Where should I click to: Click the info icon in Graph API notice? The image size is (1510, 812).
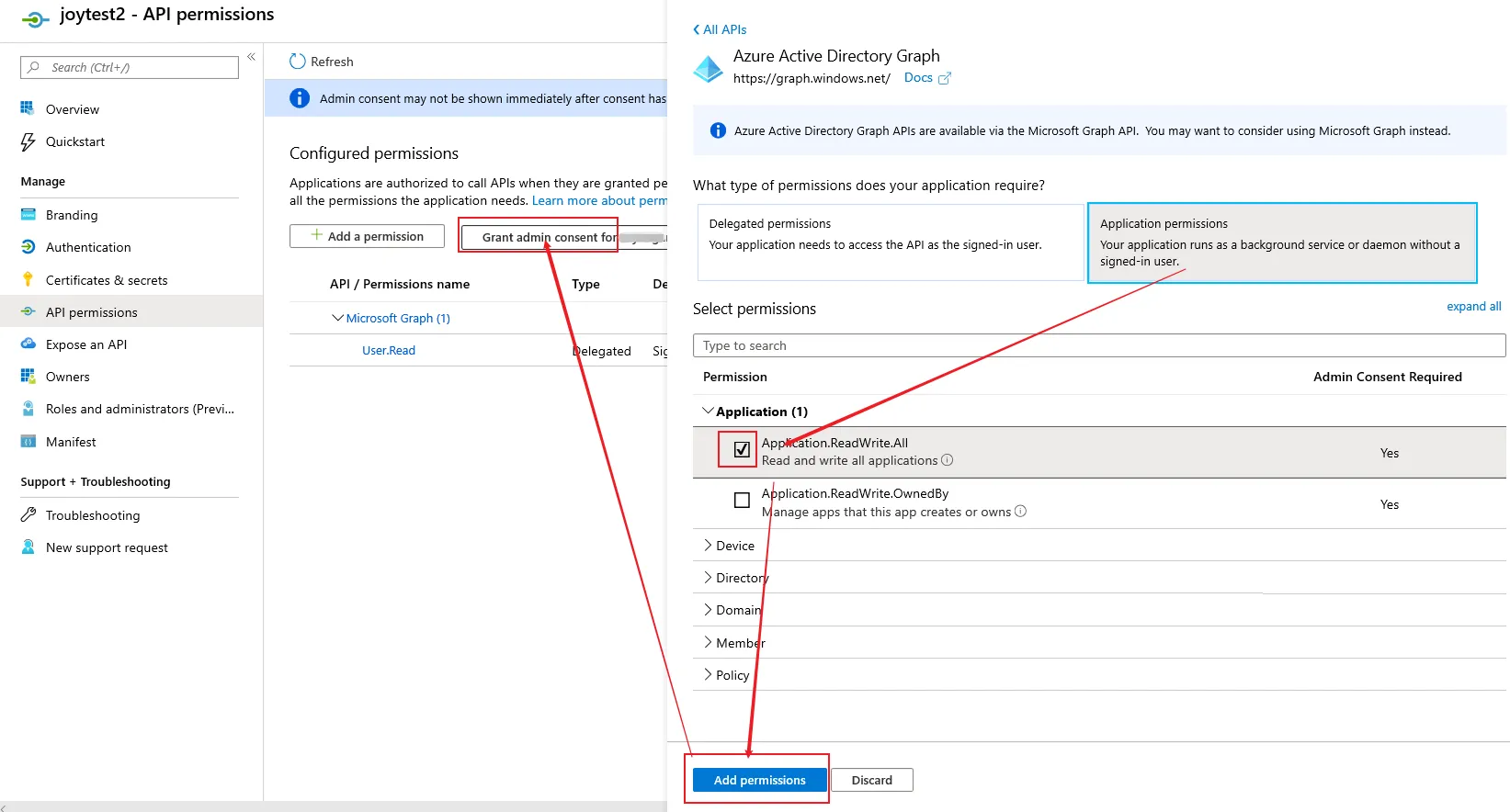tap(718, 130)
